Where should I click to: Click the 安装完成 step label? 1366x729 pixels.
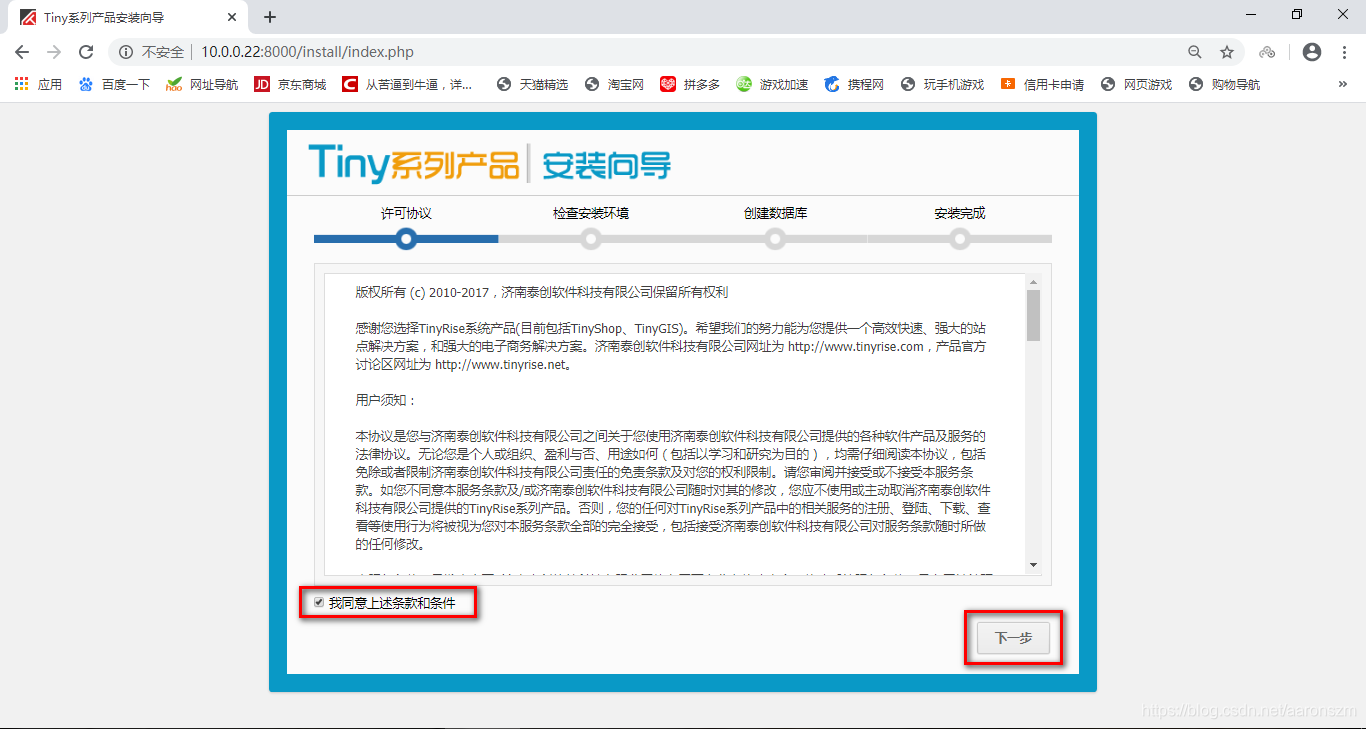click(960, 213)
